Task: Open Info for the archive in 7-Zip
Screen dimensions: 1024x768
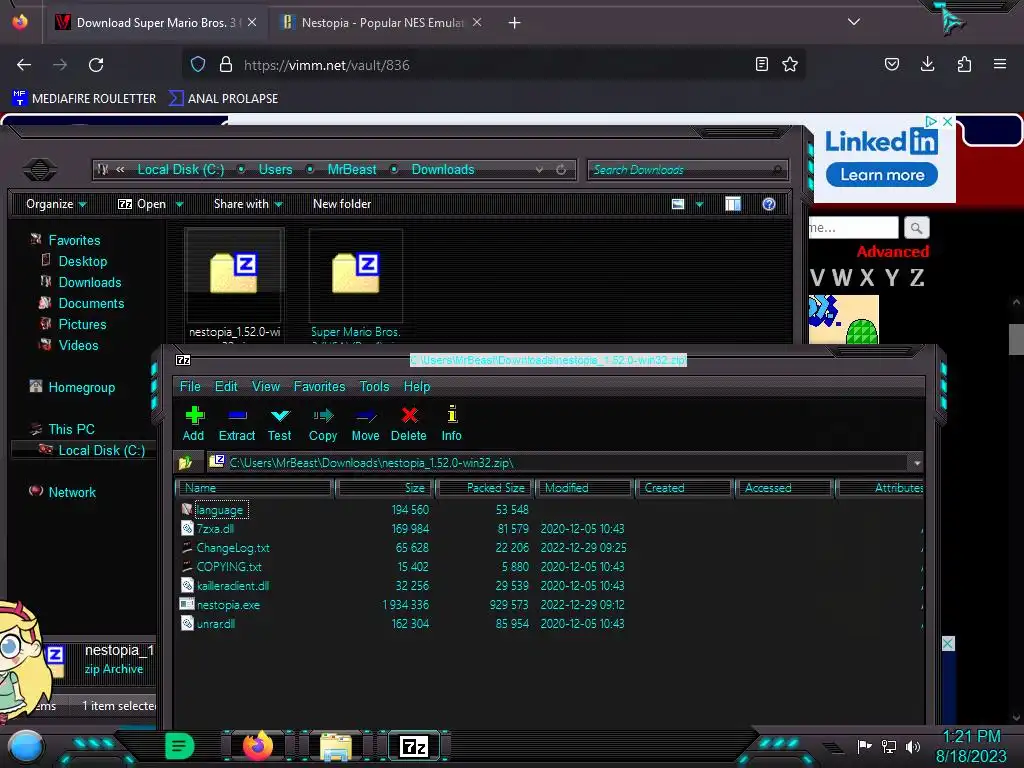Action: pyautogui.click(x=451, y=424)
